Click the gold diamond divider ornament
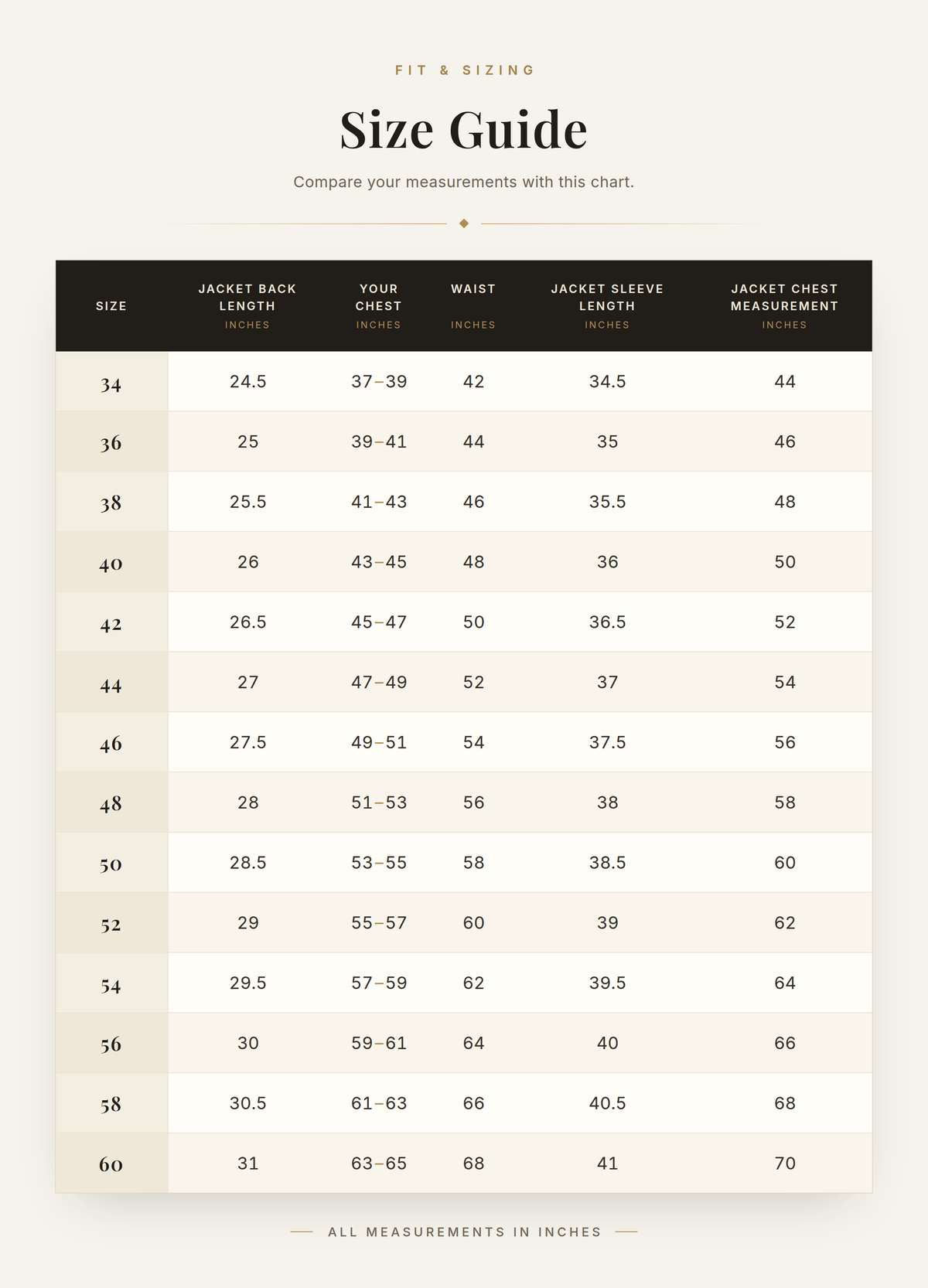Screen dimensions: 928x1288 pyautogui.click(x=464, y=223)
